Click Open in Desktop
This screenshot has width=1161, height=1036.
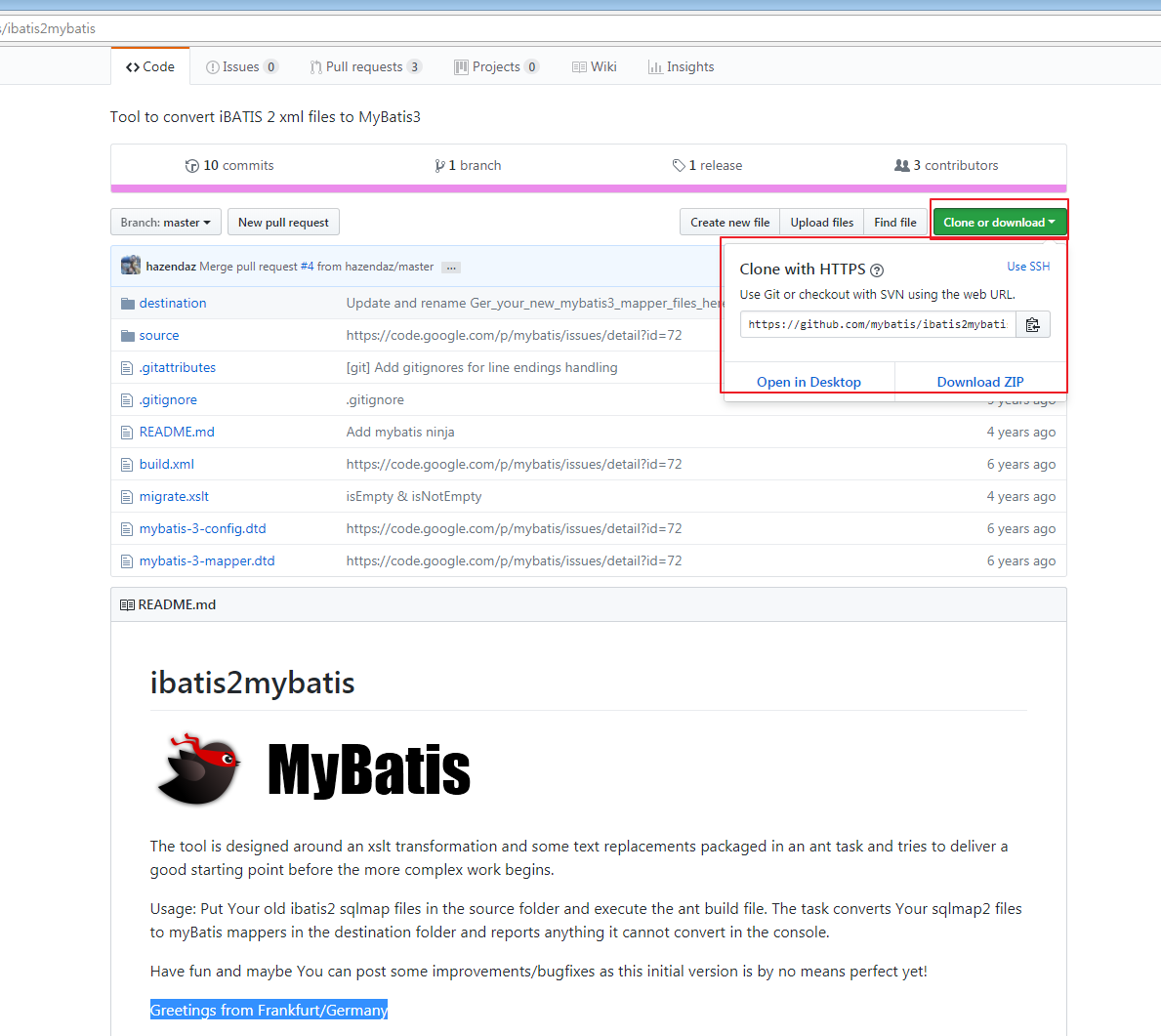(x=809, y=382)
